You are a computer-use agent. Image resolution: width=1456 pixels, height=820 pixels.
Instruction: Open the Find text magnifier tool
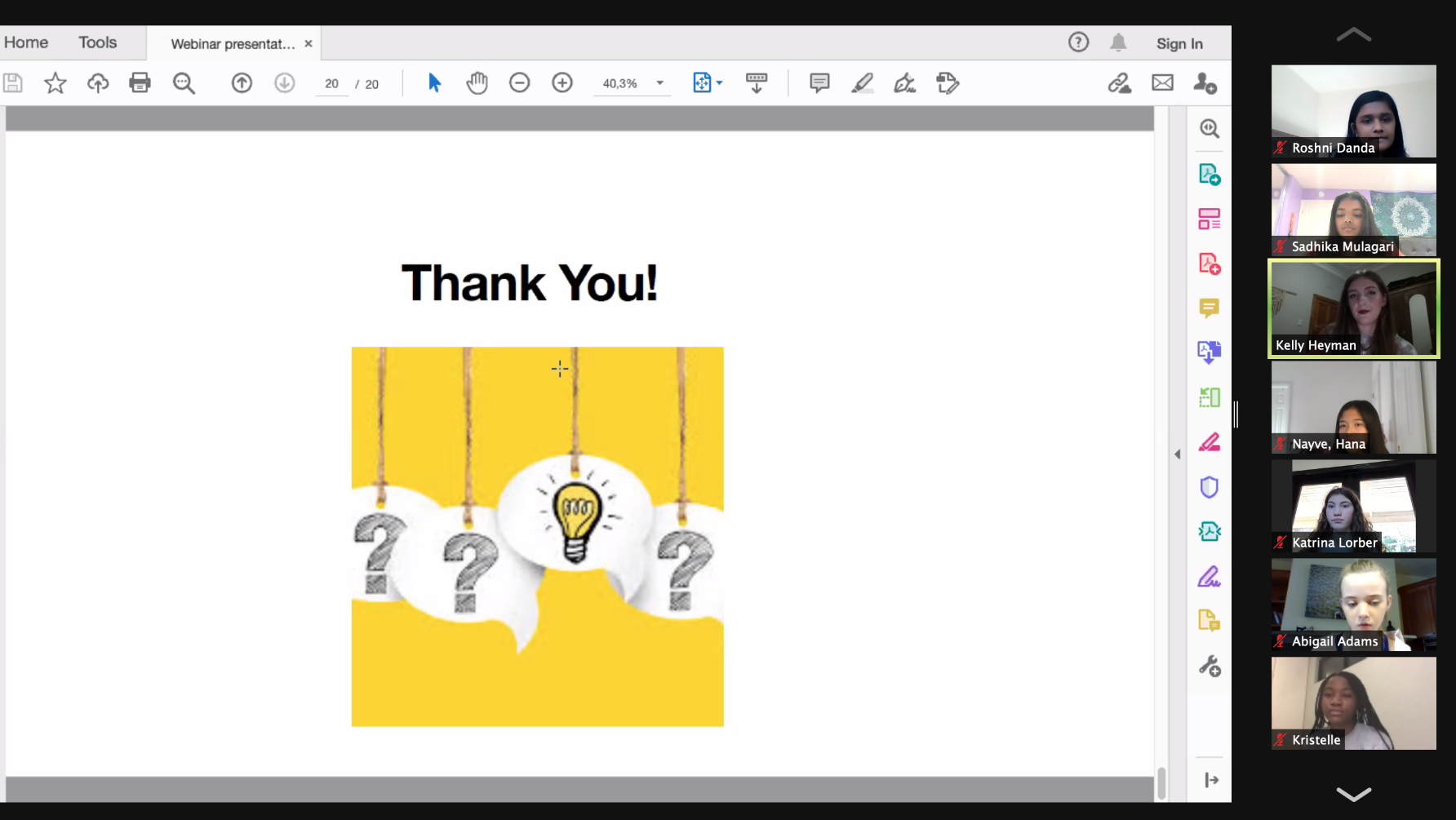click(184, 83)
